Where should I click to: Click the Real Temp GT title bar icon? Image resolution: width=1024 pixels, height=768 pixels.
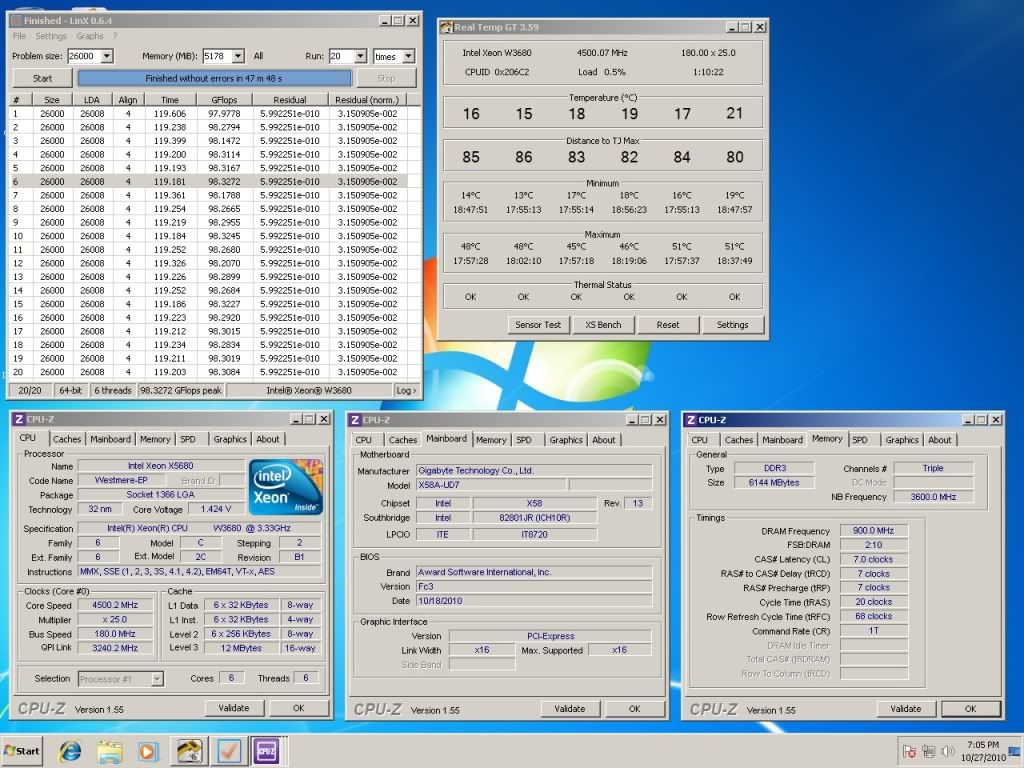coord(447,27)
